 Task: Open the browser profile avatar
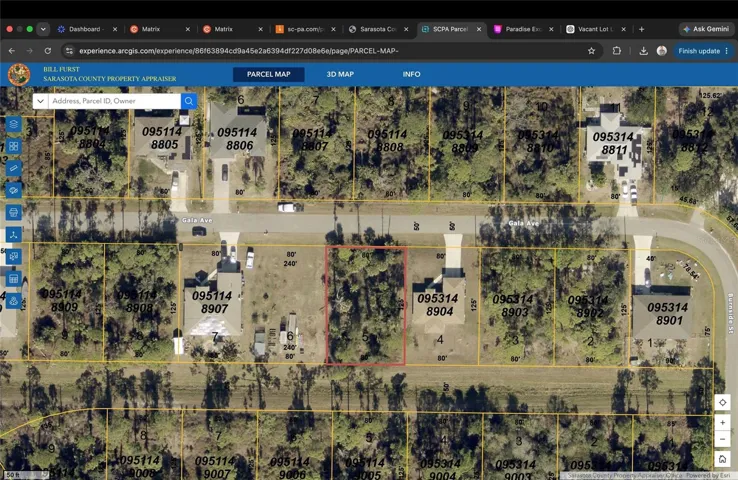pos(662,51)
